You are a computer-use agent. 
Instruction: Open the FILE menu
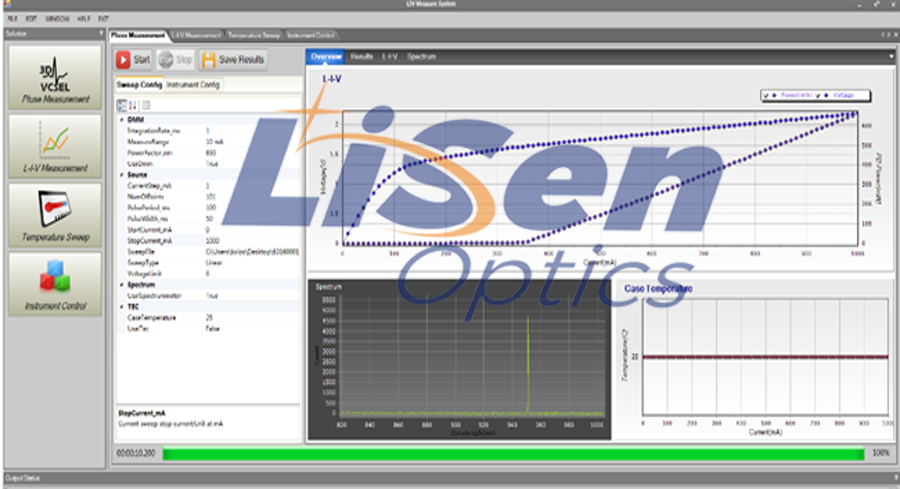[x=12, y=18]
